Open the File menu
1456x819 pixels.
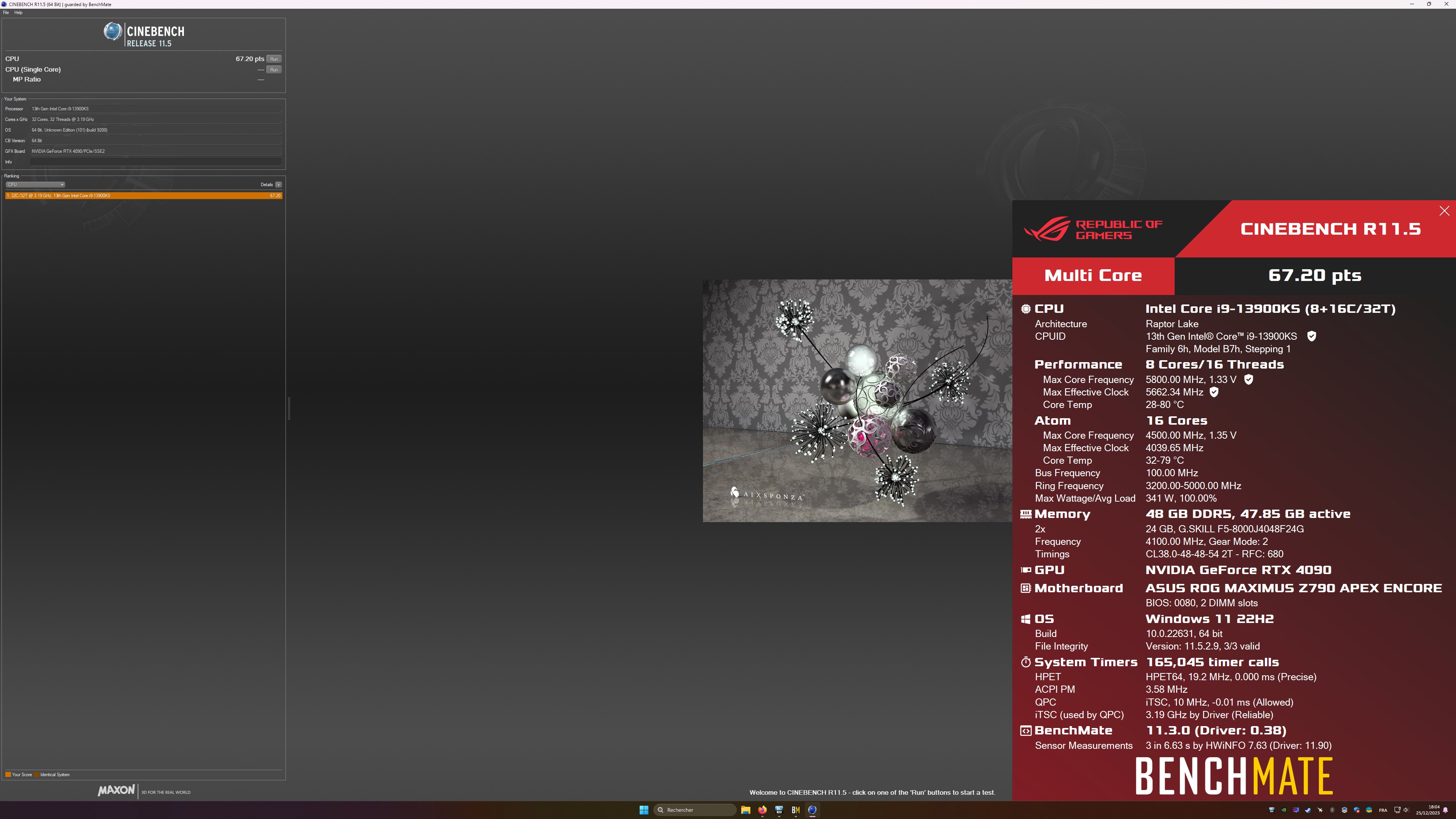pos(6,13)
